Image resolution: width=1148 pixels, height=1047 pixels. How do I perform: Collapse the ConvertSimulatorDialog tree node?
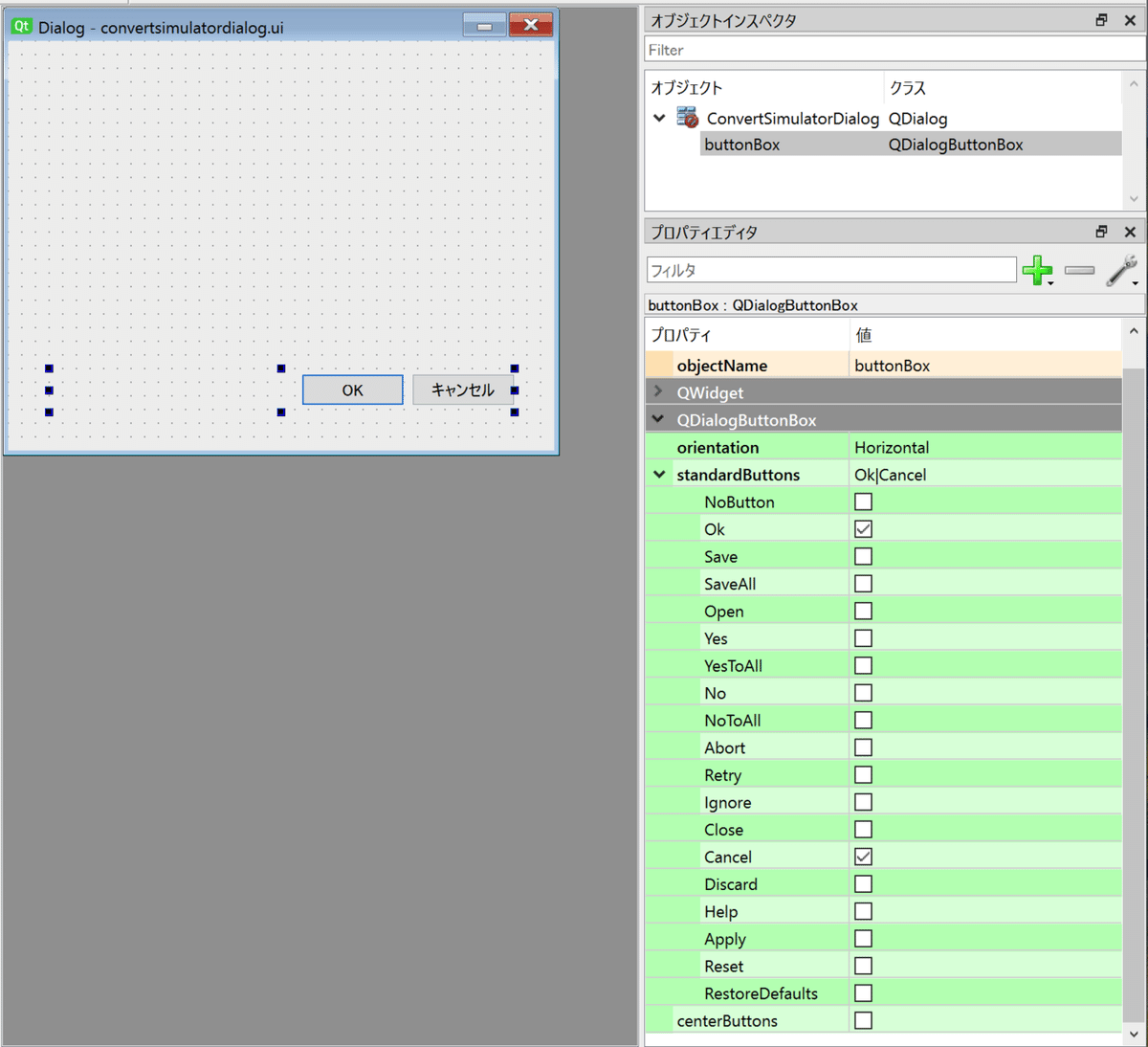pos(659,118)
